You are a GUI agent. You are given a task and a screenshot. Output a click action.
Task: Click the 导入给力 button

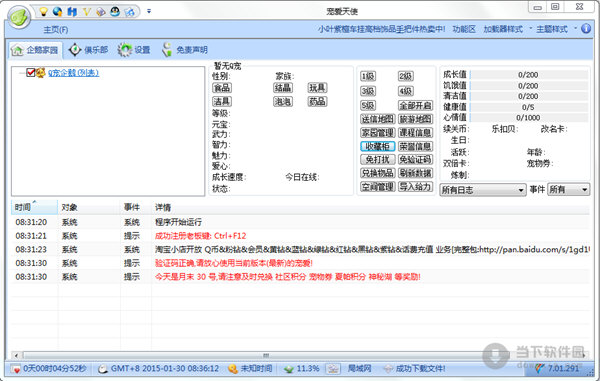click(416, 187)
